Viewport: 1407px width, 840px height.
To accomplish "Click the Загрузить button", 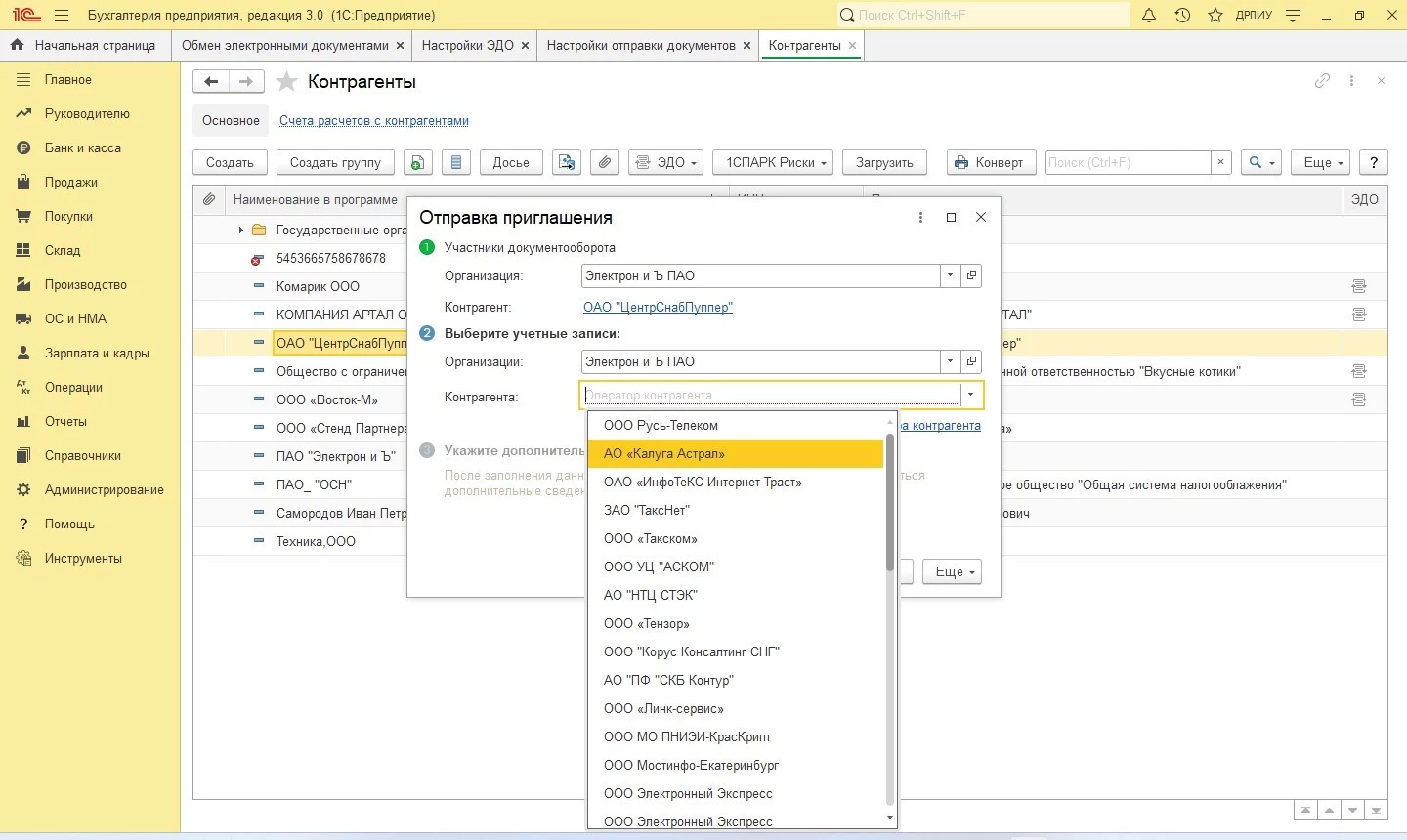I will point(884,162).
